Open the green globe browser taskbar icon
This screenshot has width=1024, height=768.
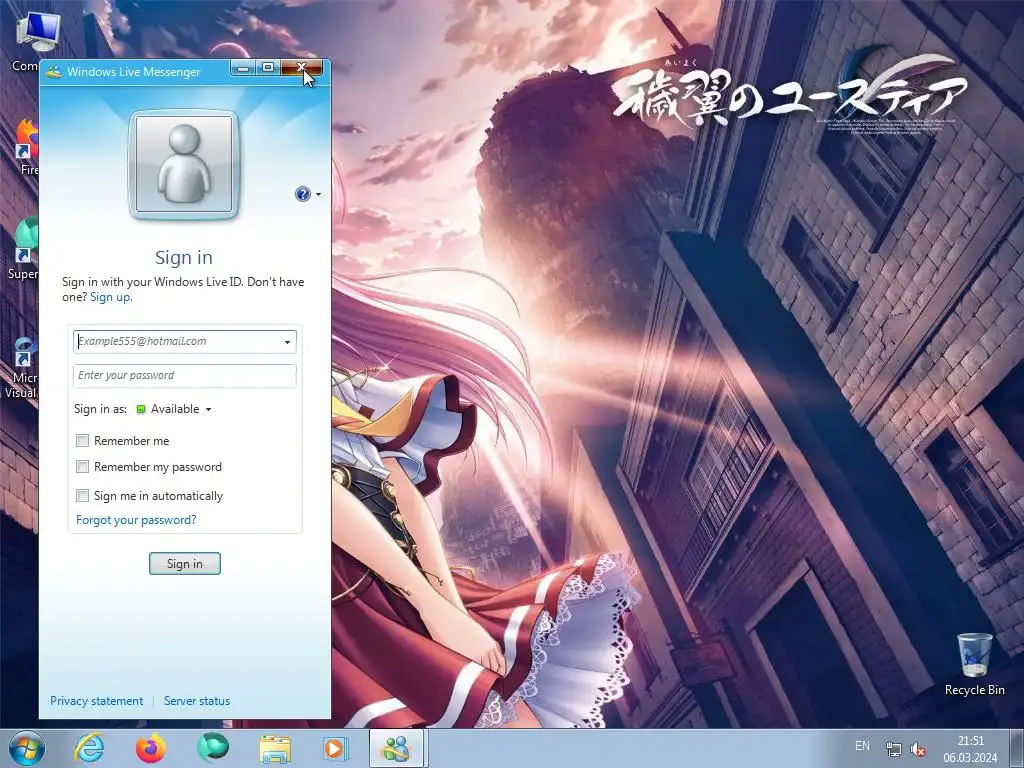click(213, 748)
